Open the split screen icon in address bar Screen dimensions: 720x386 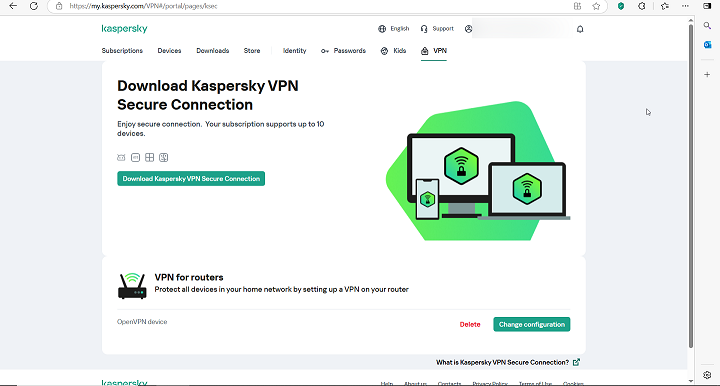pos(577,6)
